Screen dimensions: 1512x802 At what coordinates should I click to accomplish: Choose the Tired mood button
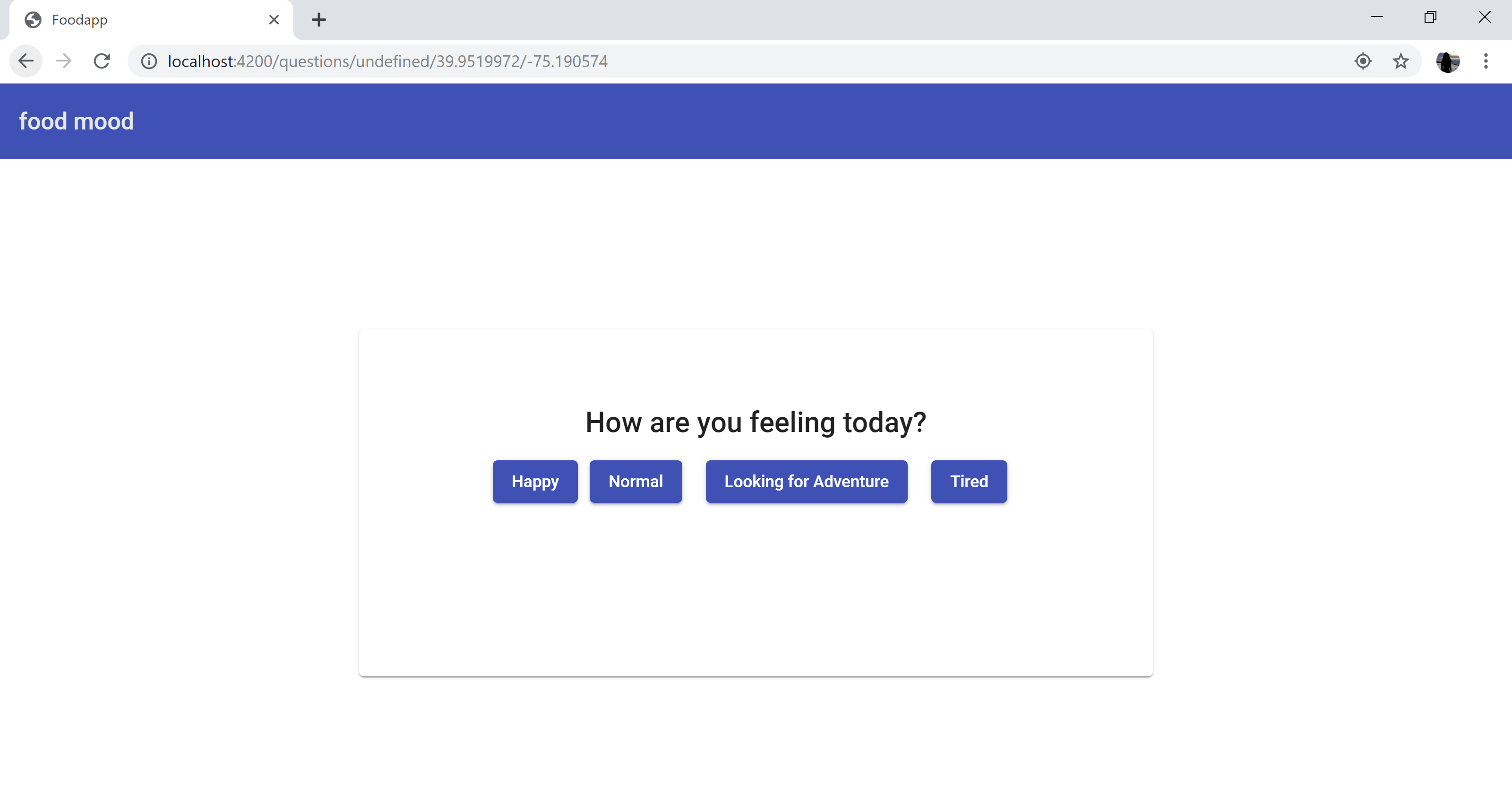(969, 482)
